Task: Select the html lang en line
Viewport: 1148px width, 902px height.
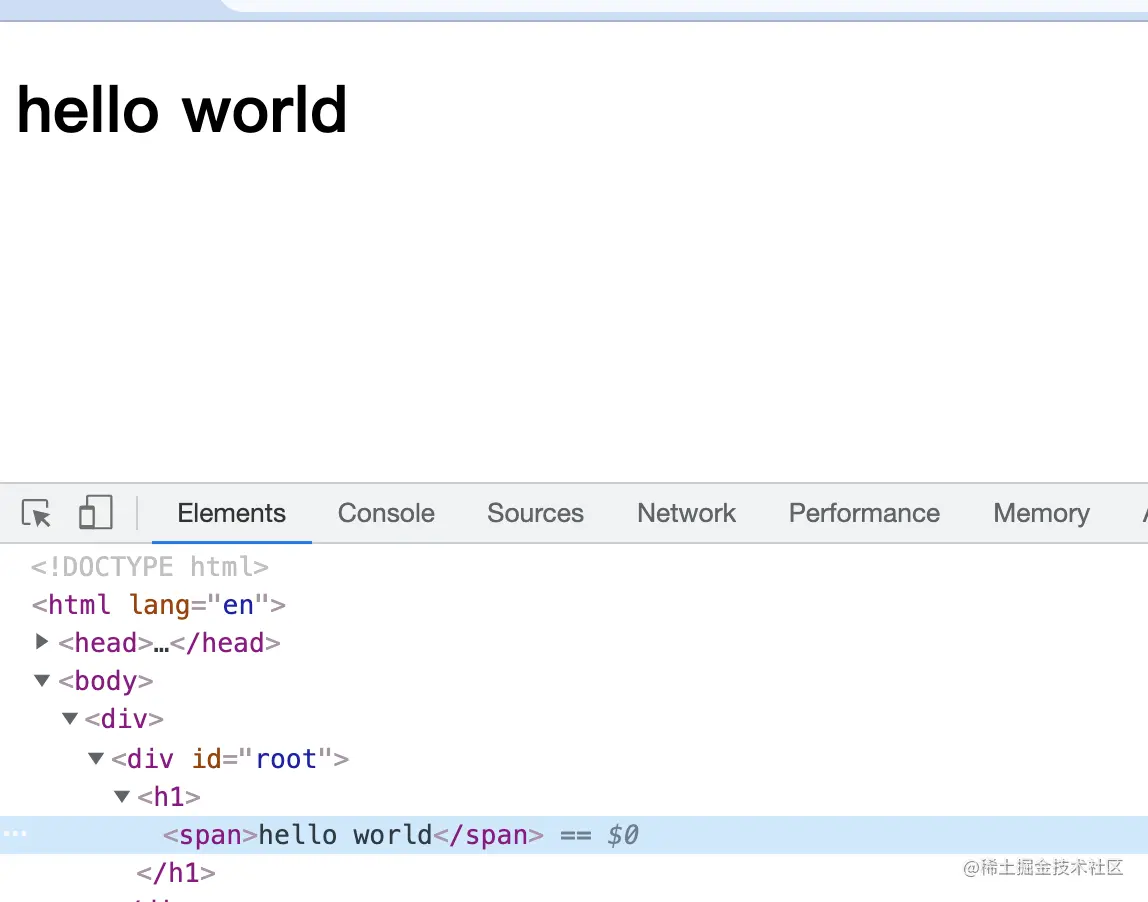Action: click(158, 605)
